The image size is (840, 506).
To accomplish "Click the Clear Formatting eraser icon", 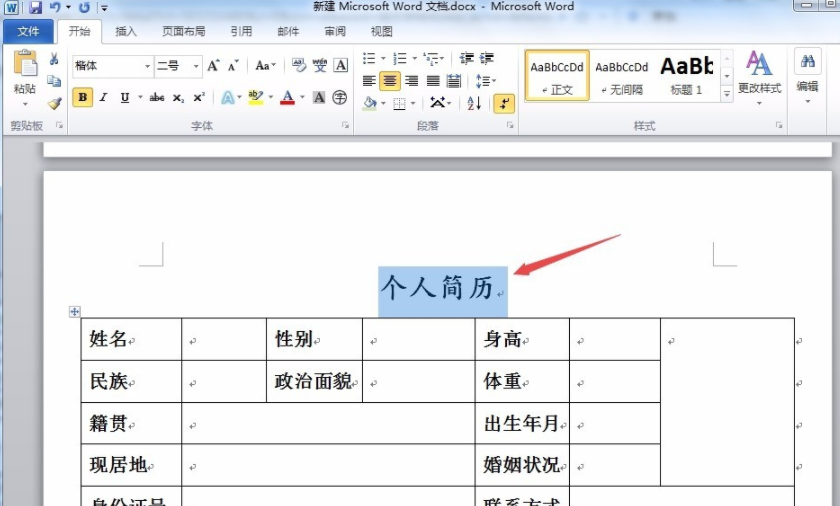I will pyautogui.click(x=299, y=66).
